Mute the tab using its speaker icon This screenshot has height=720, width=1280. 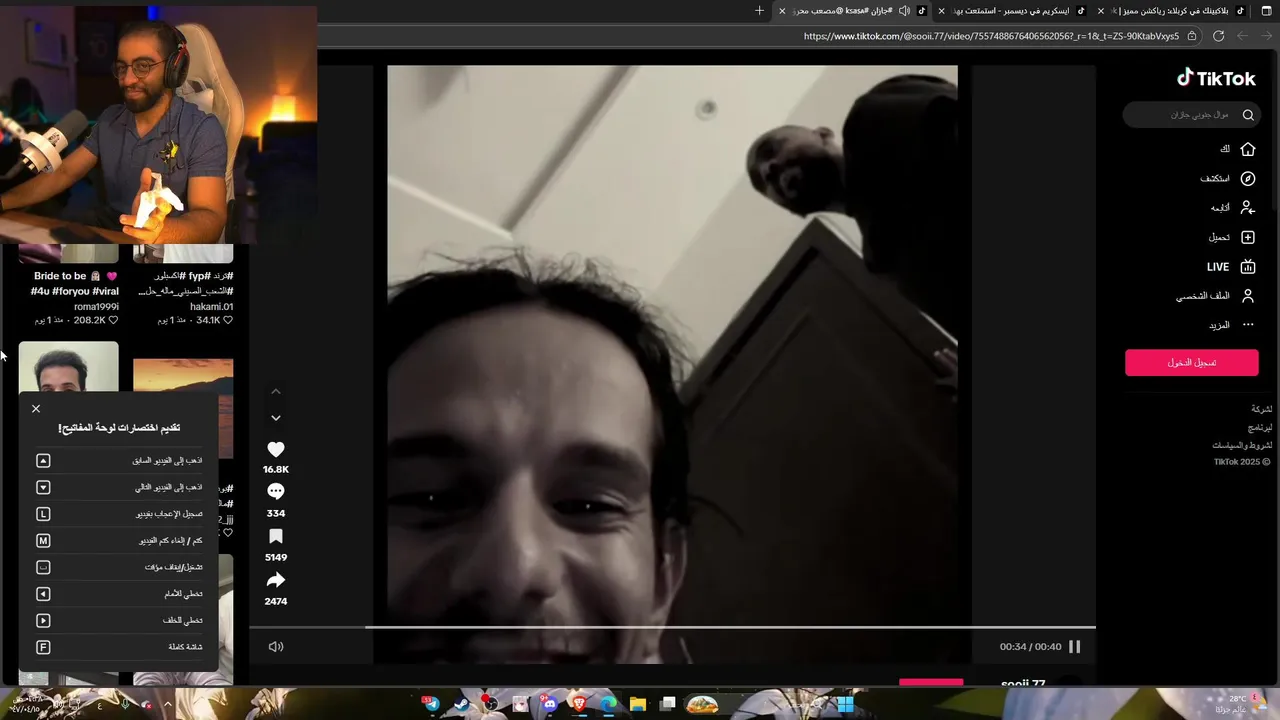pyautogui.click(x=904, y=11)
